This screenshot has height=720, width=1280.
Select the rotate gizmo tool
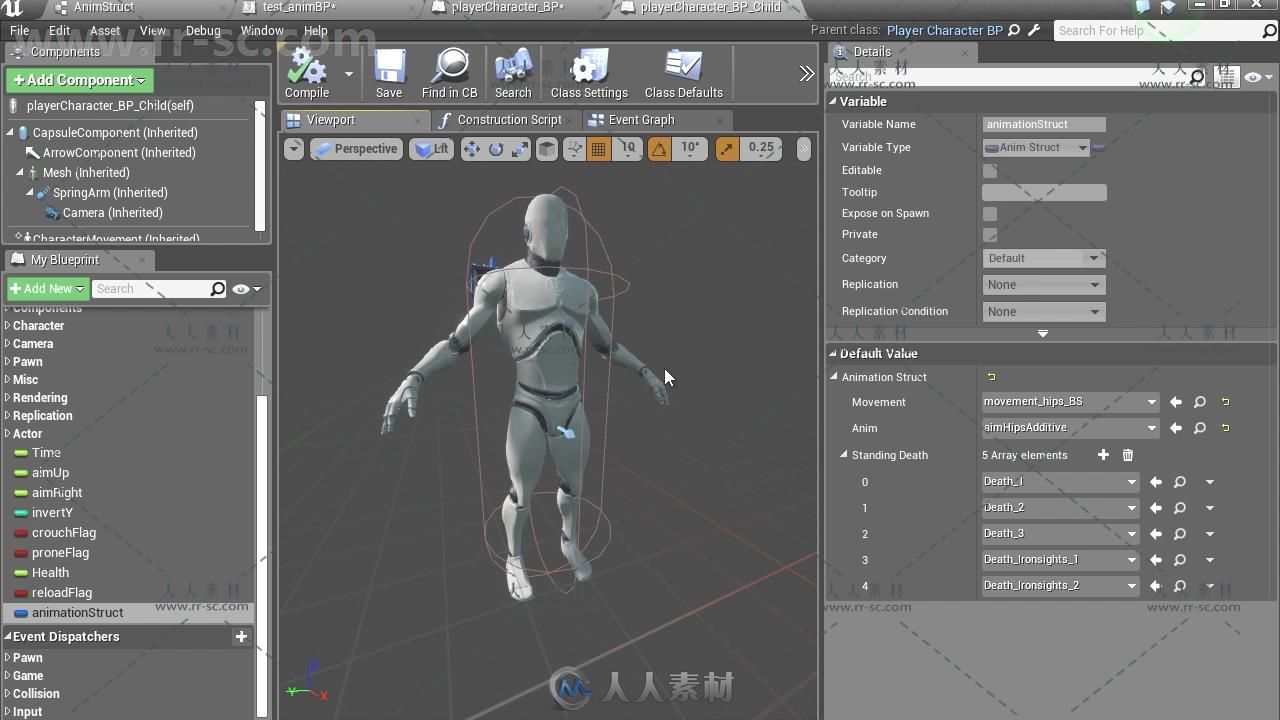496,149
